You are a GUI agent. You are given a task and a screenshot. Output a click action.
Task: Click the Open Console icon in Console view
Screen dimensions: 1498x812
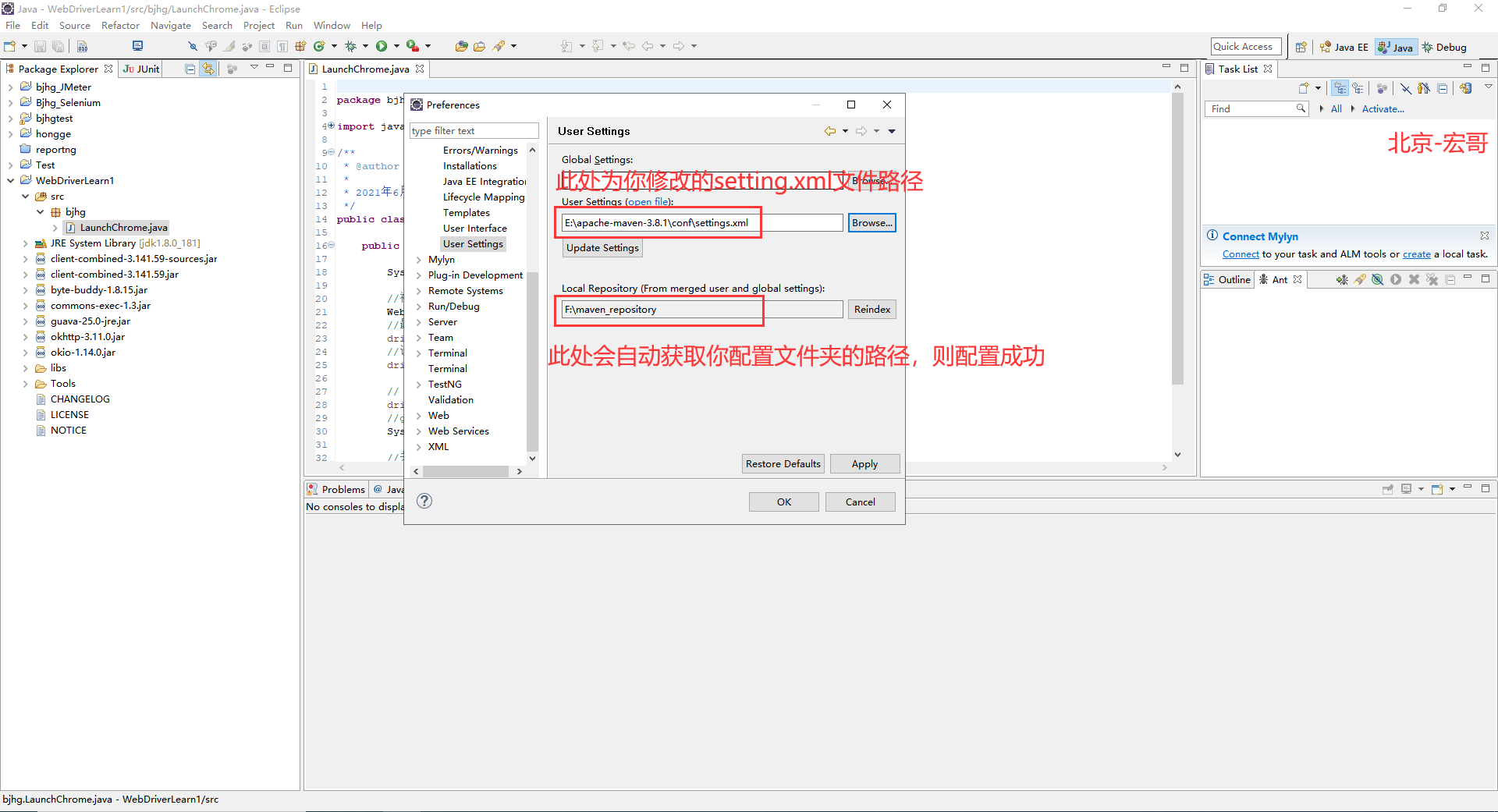[1437, 489]
